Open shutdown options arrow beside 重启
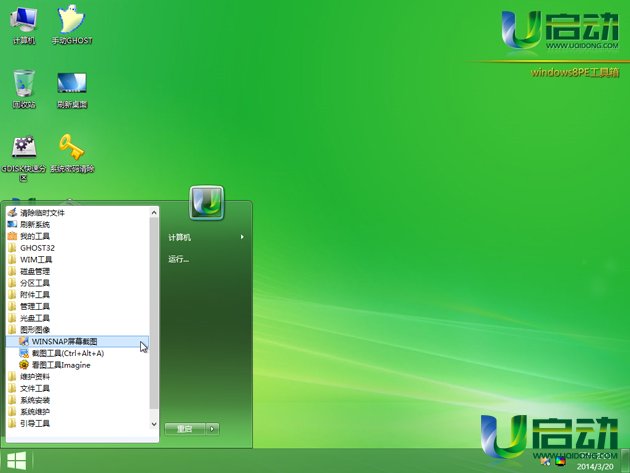 [212, 428]
